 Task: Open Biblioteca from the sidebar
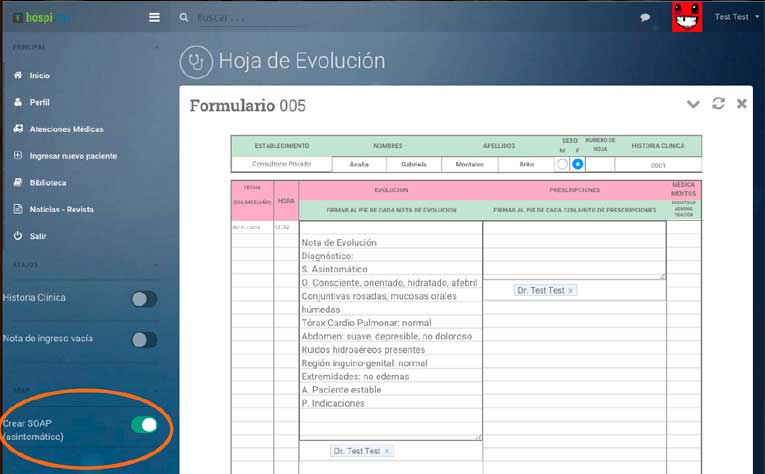(x=48, y=183)
